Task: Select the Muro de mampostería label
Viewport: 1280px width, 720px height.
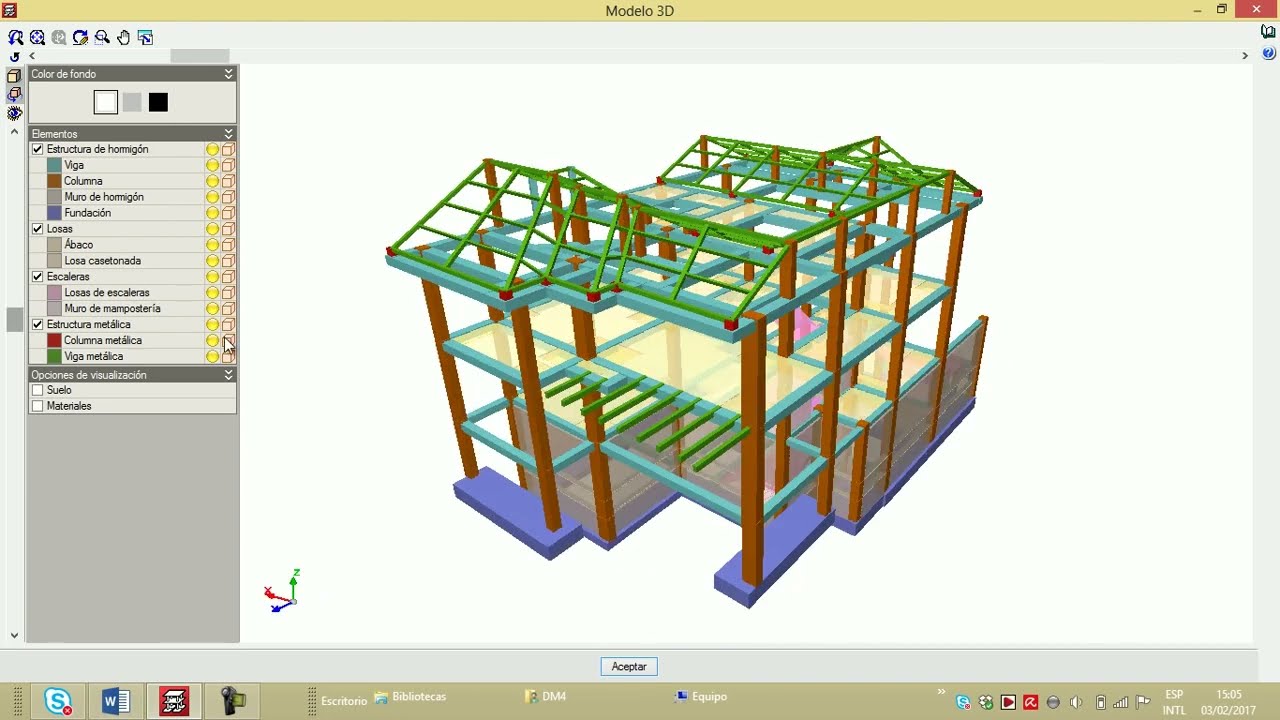Action: (x=113, y=309)
